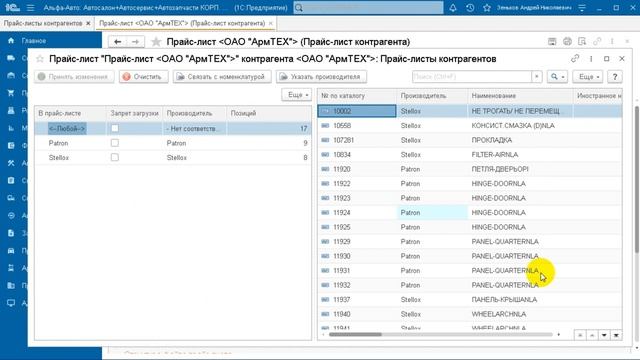Image resolution: width=640 pixels, height=360 pixels.
Task: Toggle Запрет загрузки checkbox for Stellox
Action: (115, 157)
